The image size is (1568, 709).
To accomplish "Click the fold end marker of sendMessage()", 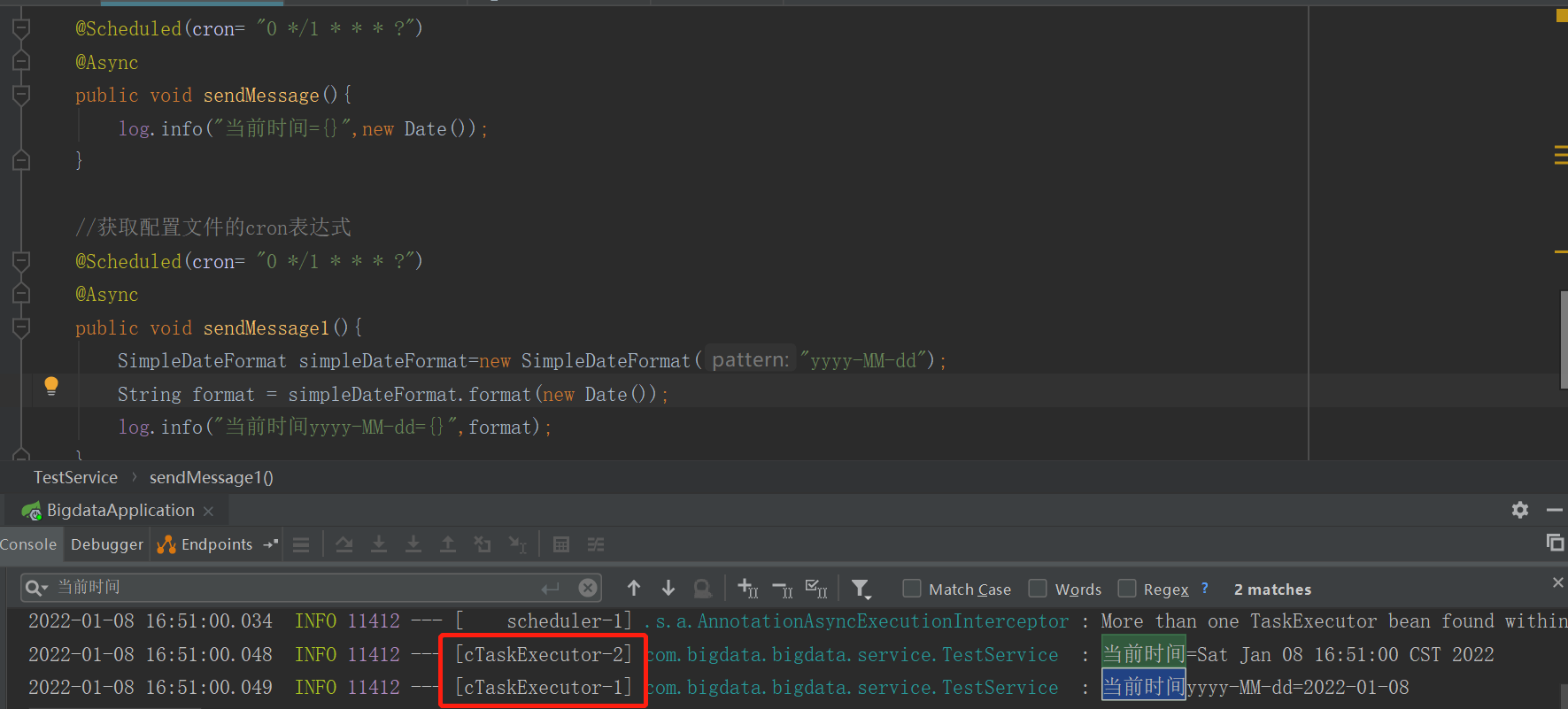I will tap(21, 160).
